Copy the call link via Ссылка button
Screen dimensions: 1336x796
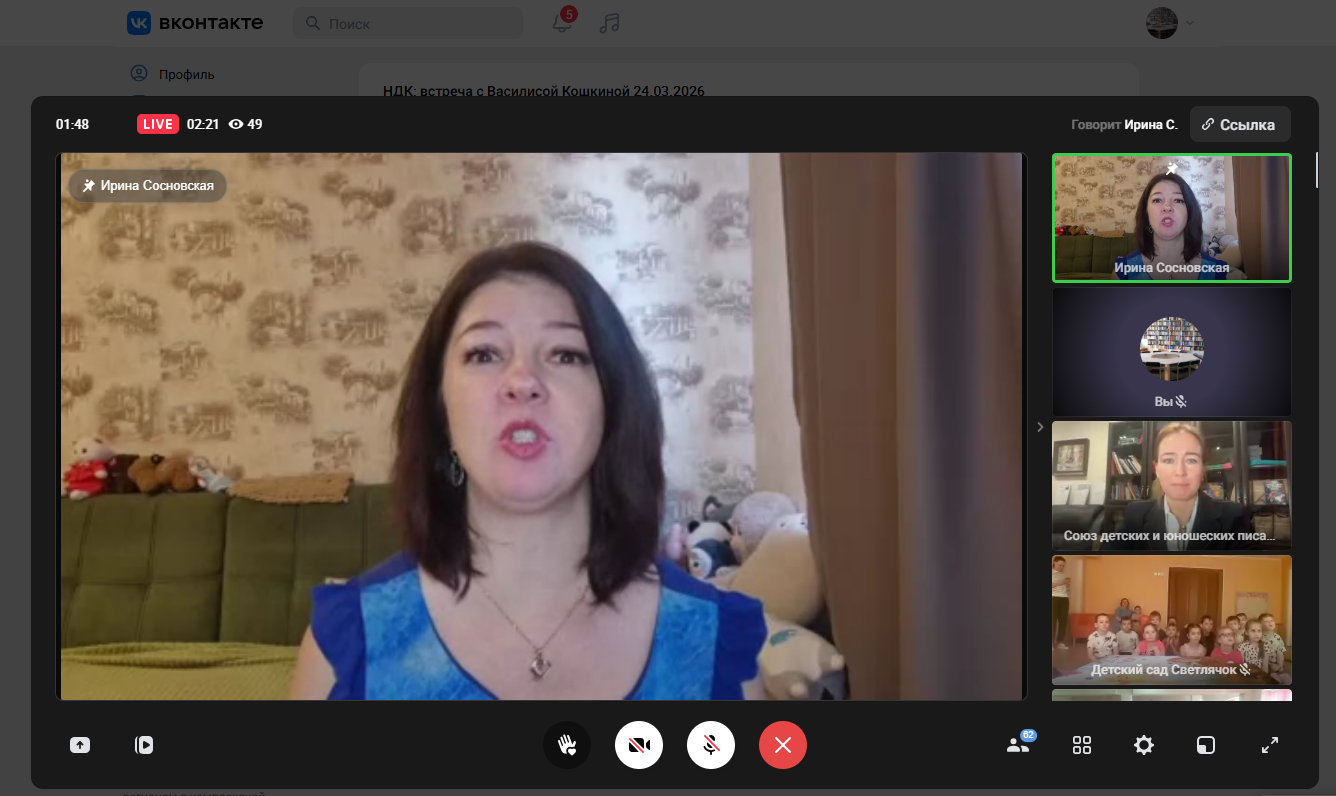[1239, 125]
